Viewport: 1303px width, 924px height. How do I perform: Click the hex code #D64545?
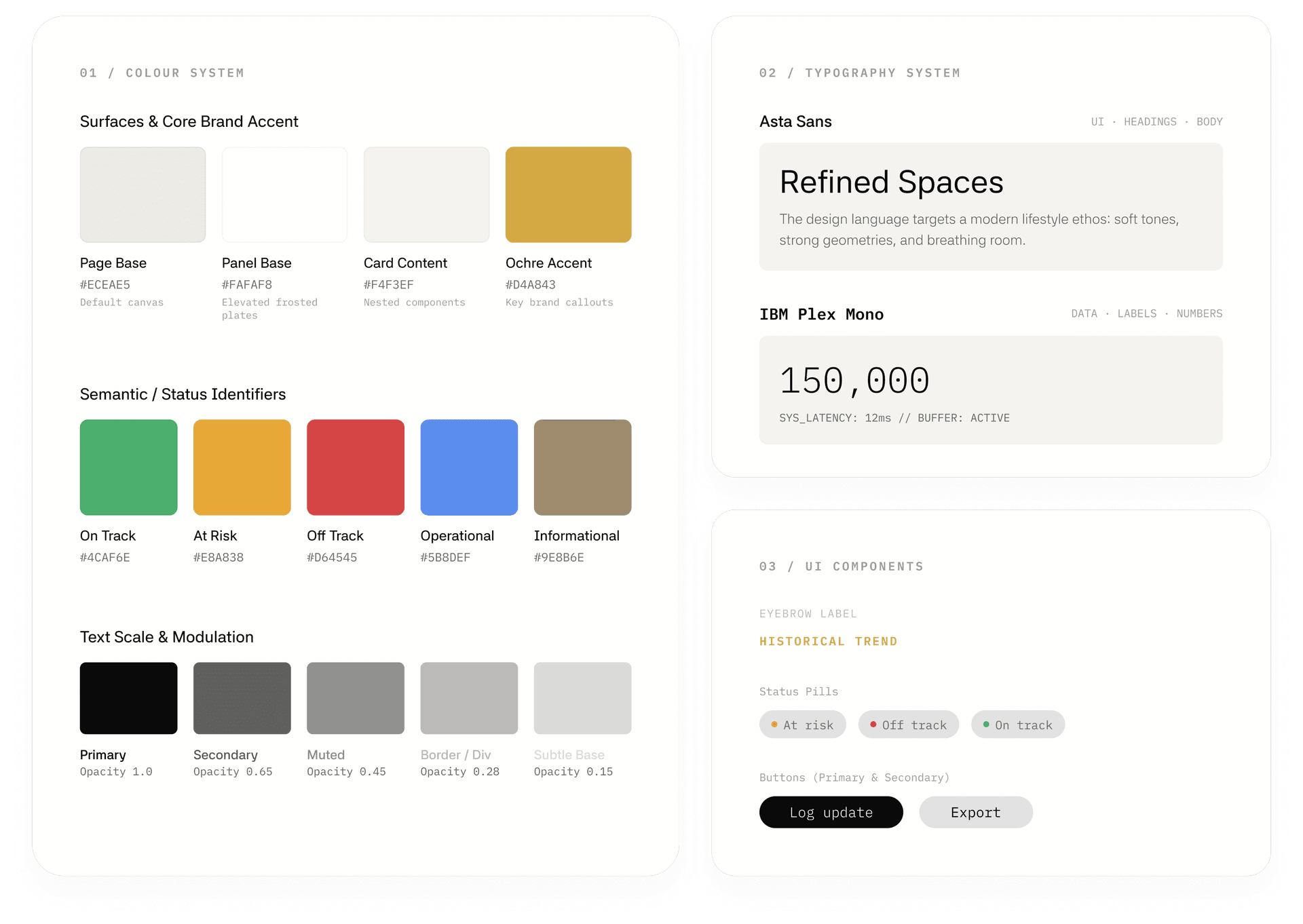(x=332, y=558)
